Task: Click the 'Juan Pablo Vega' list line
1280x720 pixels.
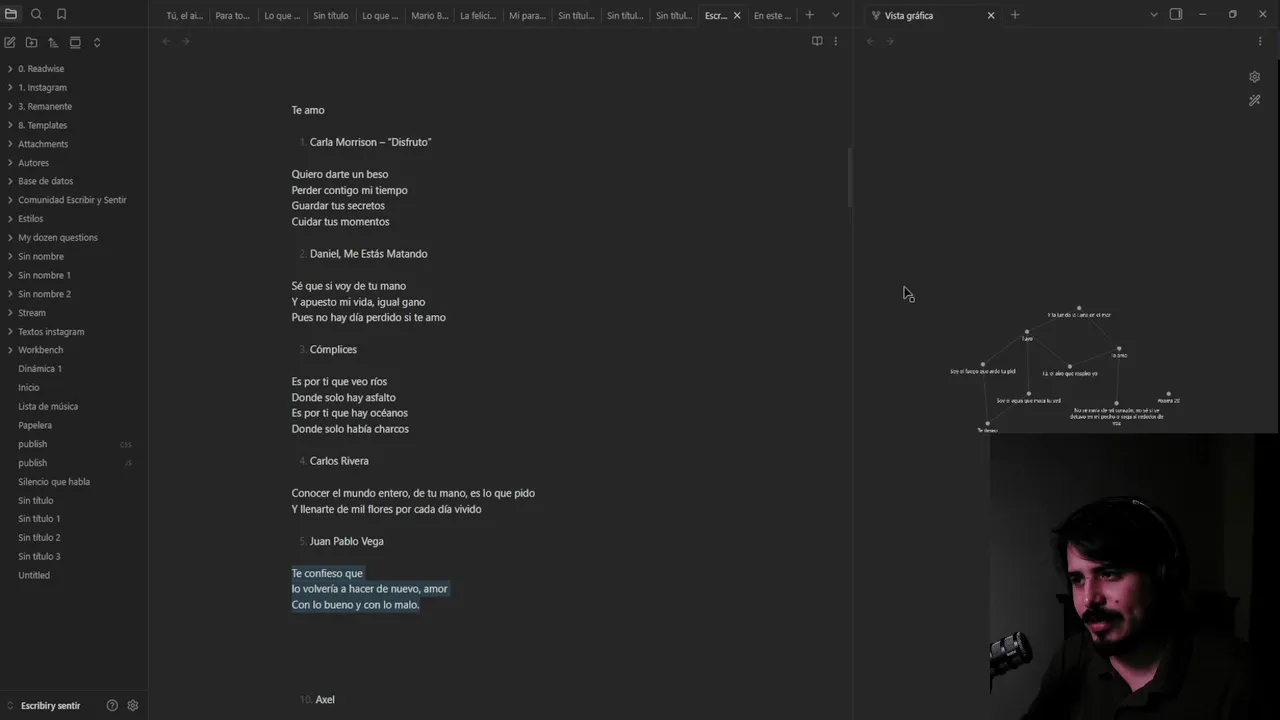Action: click(x=346, y=541)
